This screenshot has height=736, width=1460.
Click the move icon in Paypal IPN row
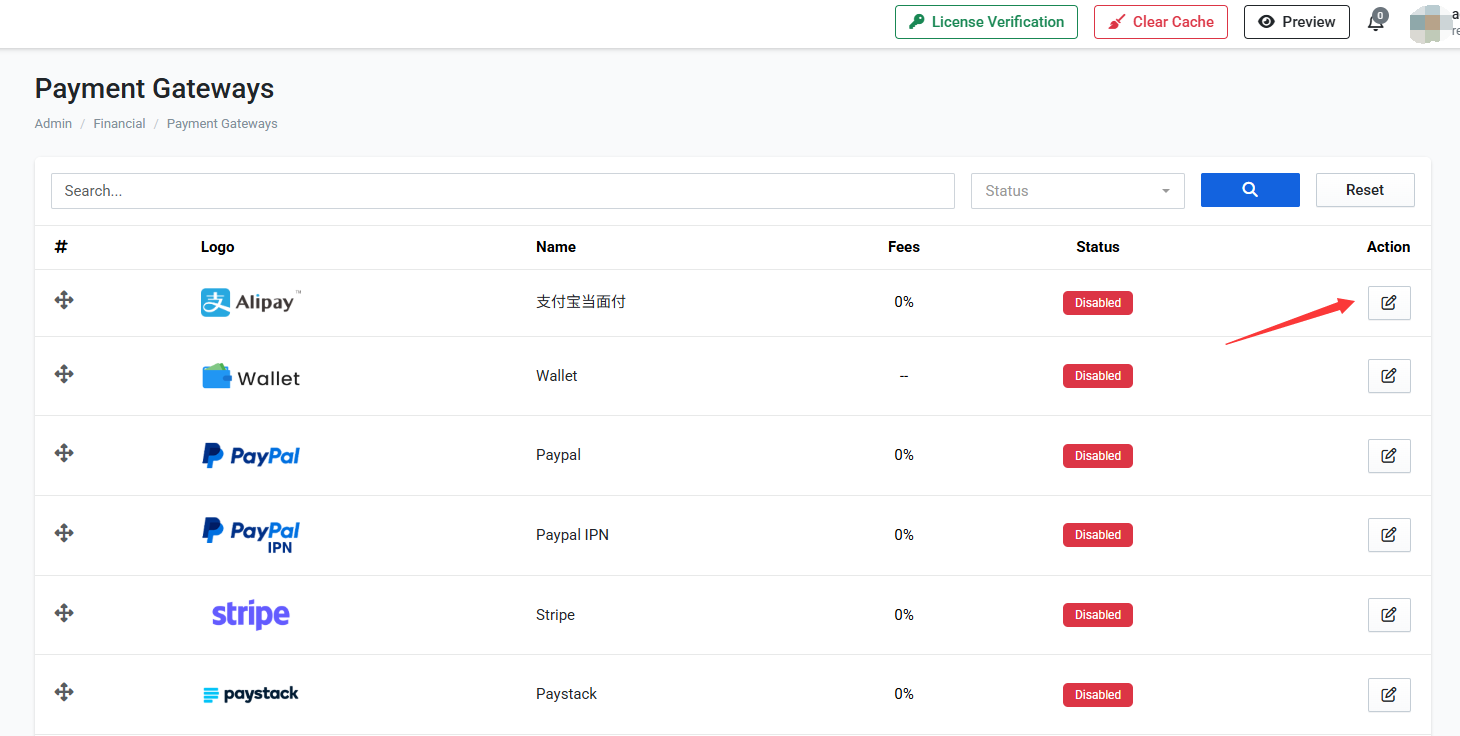coord(64,533)
